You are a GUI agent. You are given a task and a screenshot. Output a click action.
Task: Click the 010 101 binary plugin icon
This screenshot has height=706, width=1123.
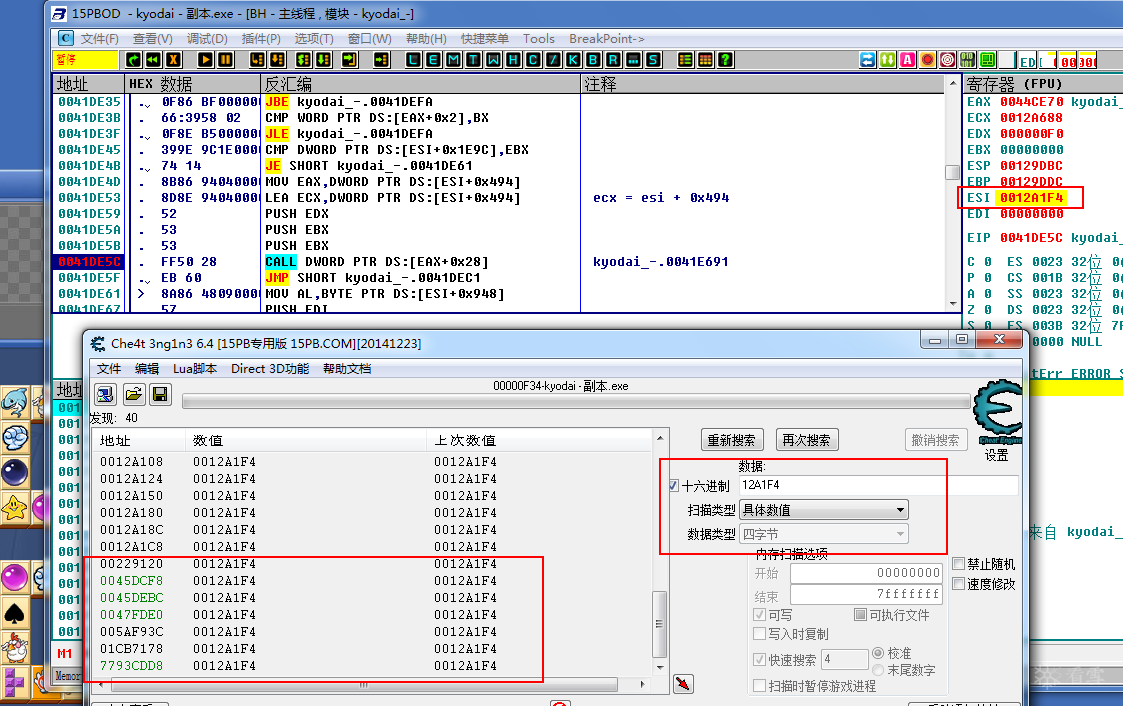(x=968, y=60)
